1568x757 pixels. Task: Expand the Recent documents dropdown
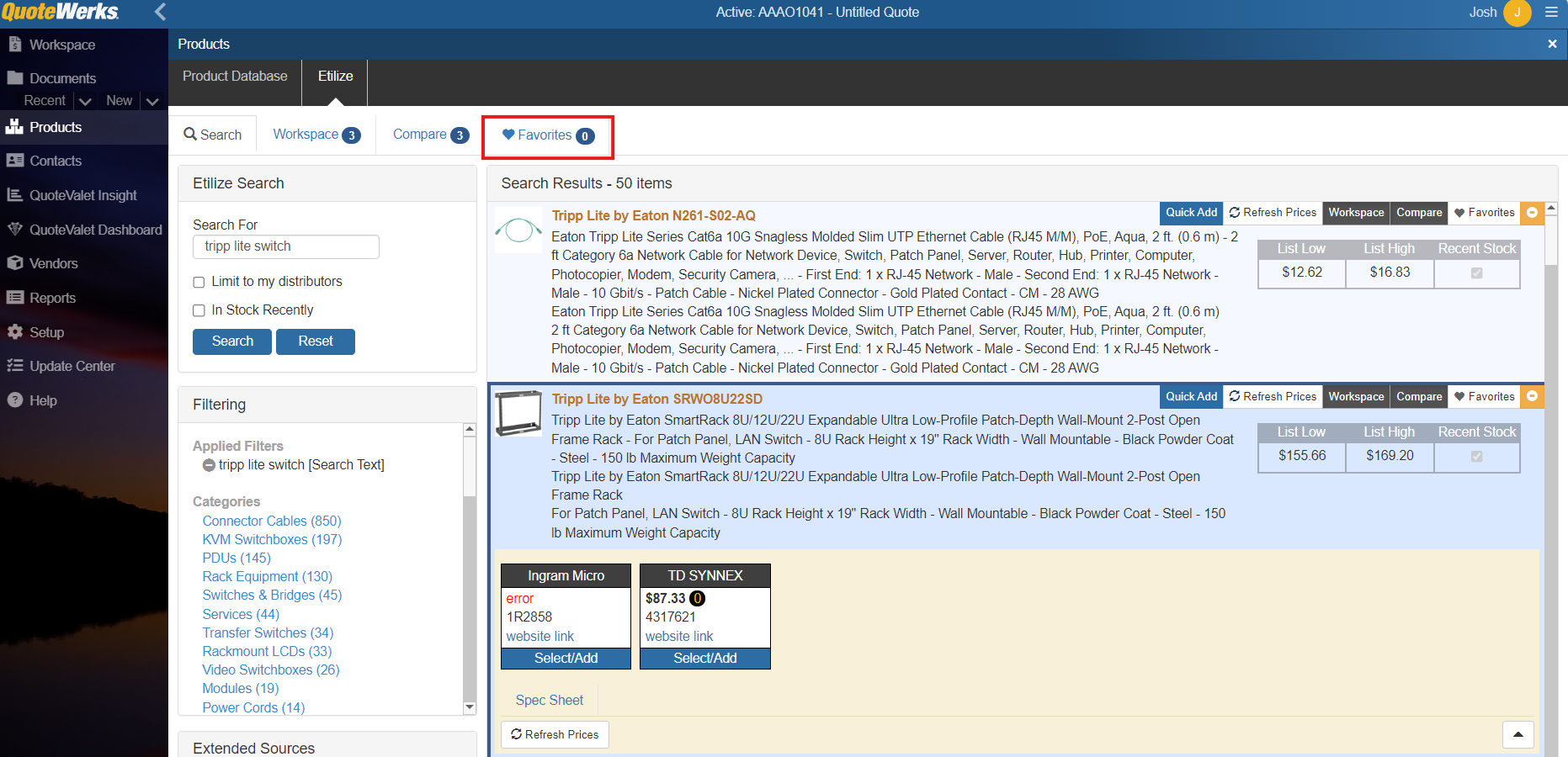coord(85,101)
